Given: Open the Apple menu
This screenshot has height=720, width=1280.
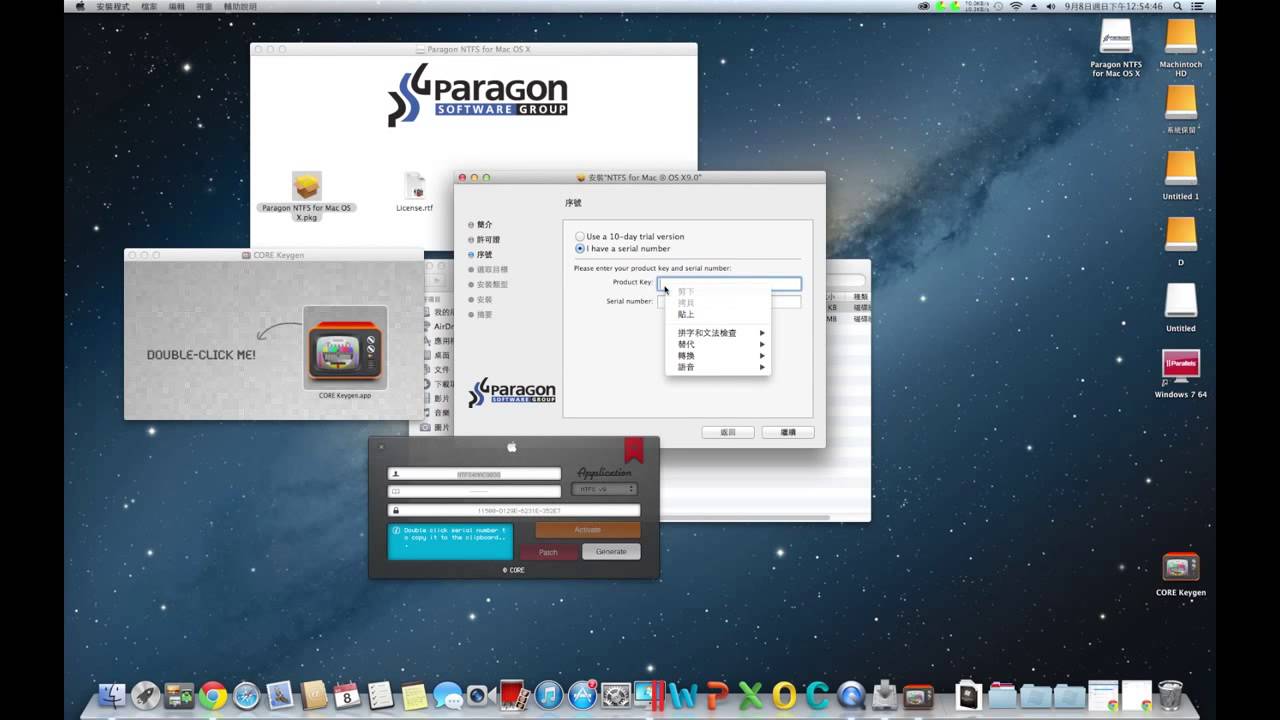Looking at the screenshot, I should click(80, 6).
